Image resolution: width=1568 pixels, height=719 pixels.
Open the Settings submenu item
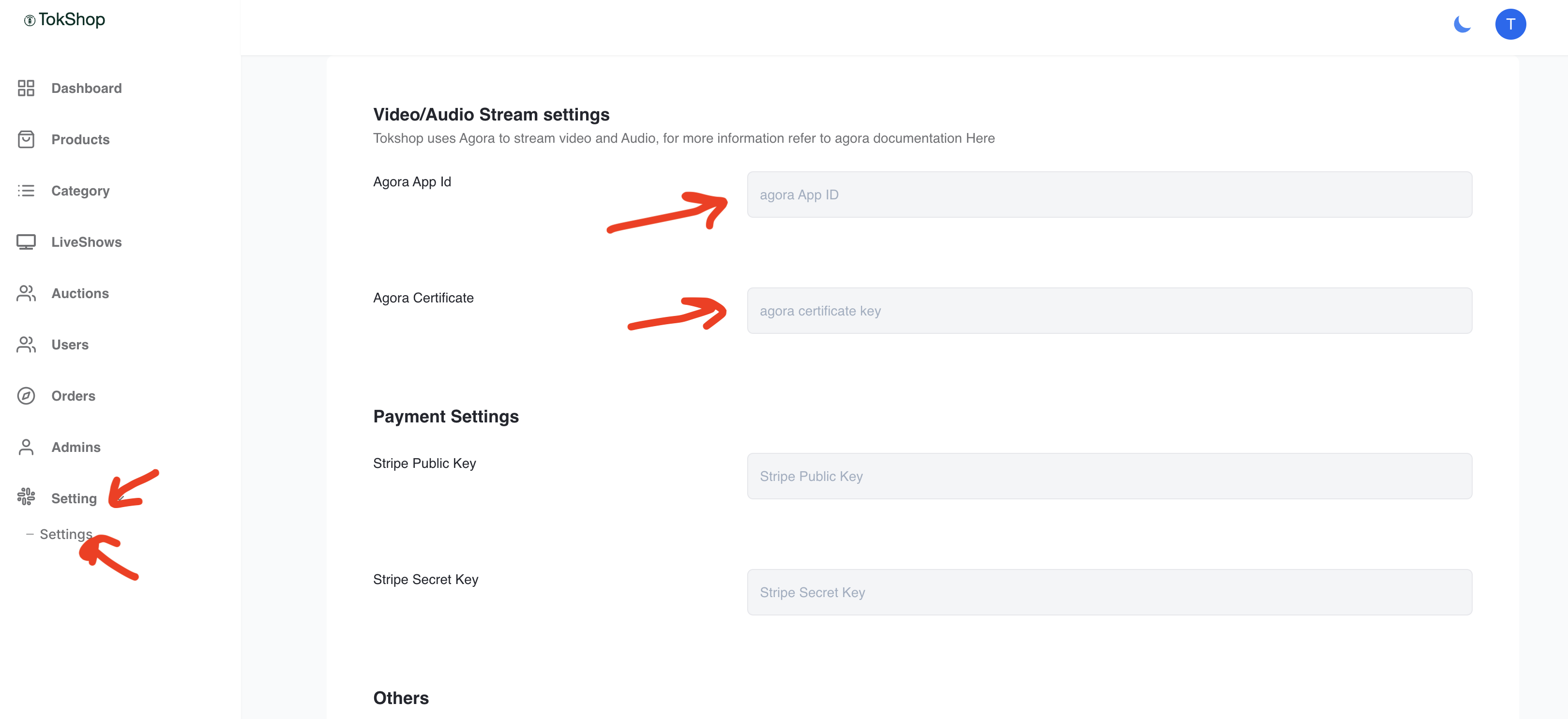[x=66, y=534]
